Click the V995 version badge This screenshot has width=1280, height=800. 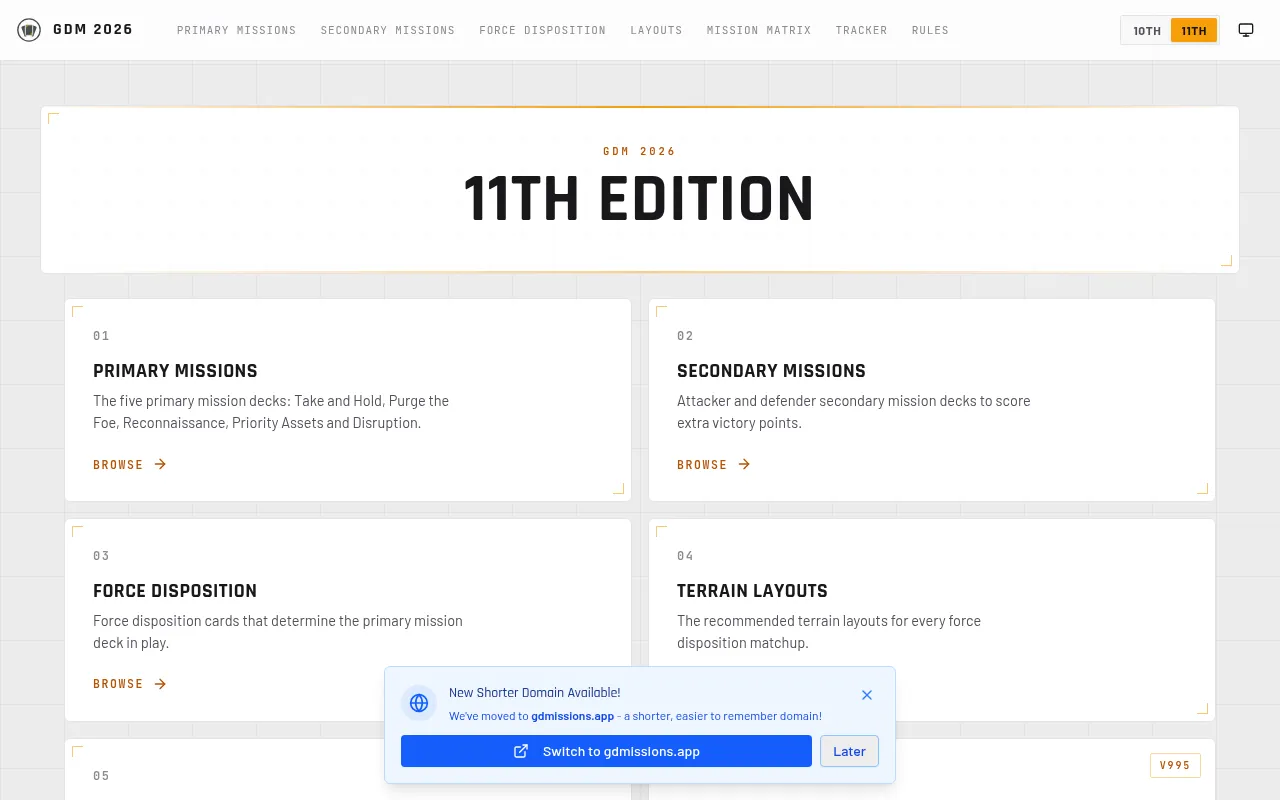(x=1175, y=766)
